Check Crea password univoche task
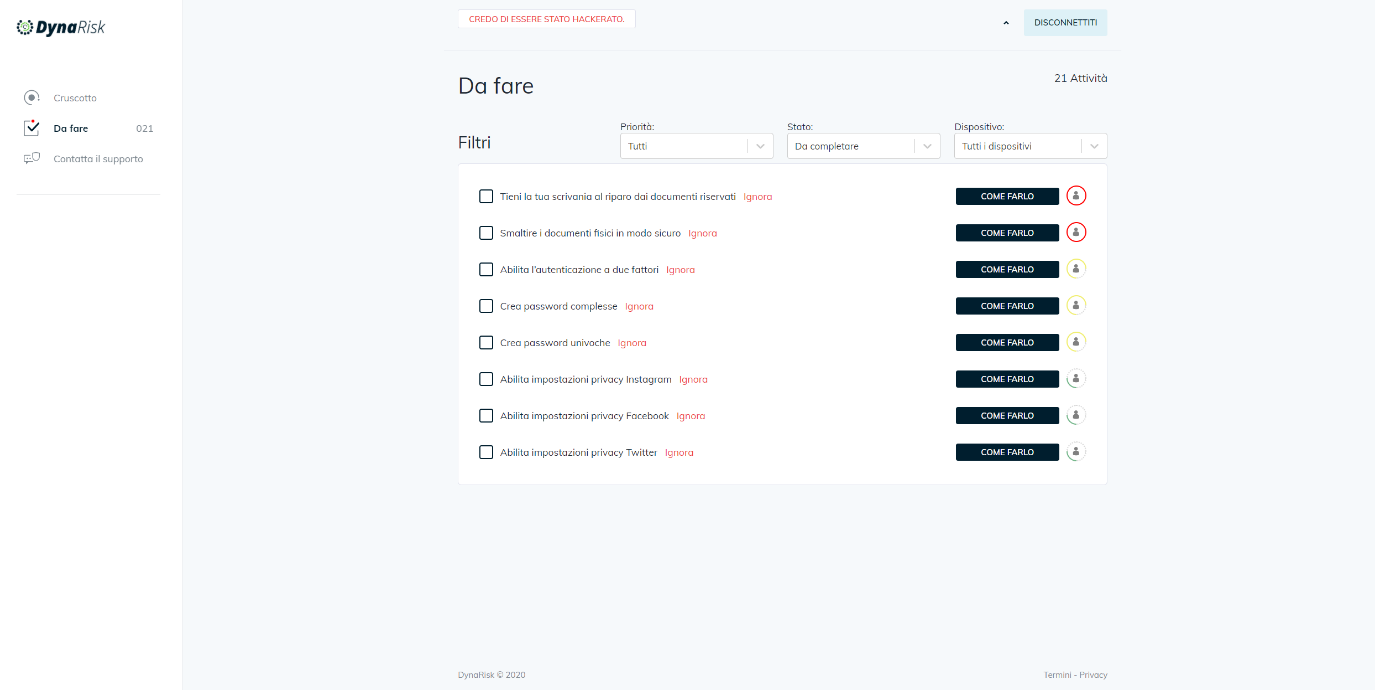The height and width of the screenshot is (690, 1375). (x=486, y=342)
